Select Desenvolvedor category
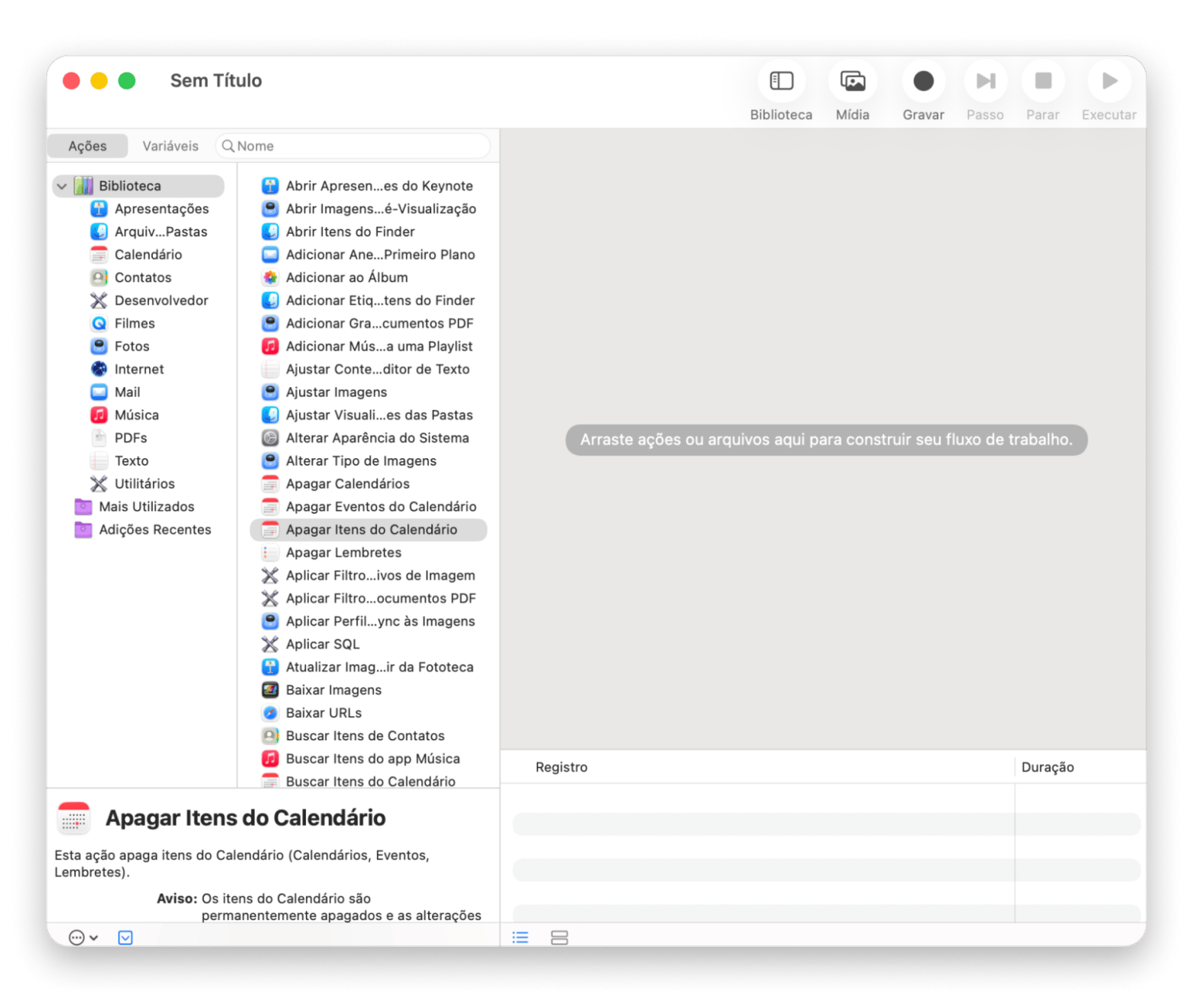This screenshot has width=1193, height=1008. click(149, 301)
